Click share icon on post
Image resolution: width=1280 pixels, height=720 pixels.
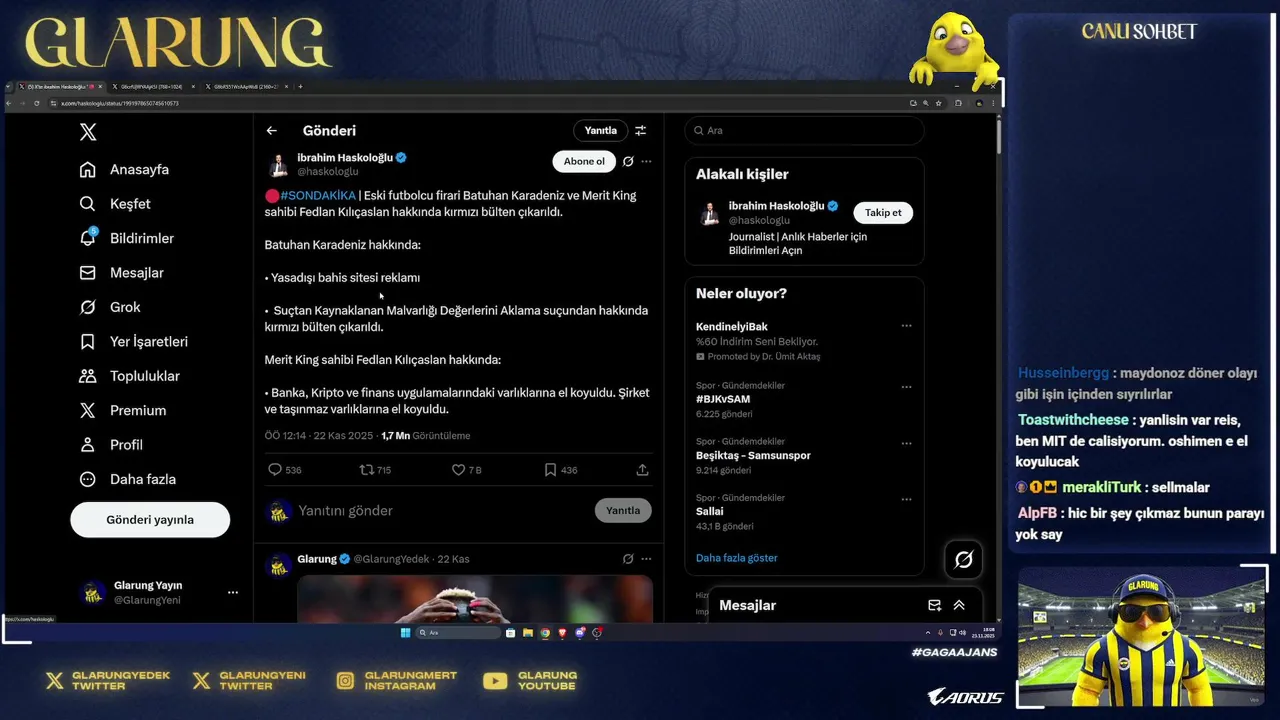[642, 469]
